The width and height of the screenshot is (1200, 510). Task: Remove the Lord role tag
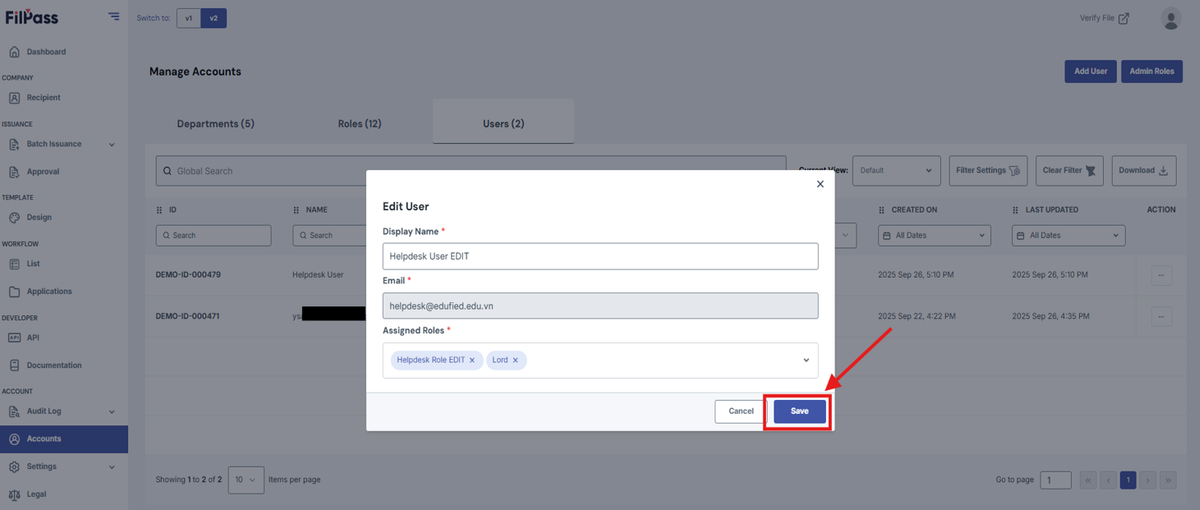(x=516, y=360)
